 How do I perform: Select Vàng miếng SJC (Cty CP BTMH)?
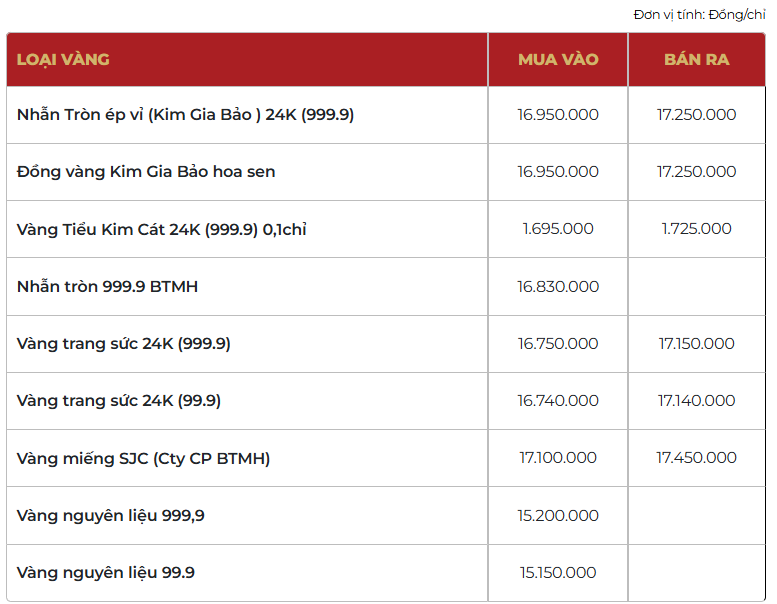[x=143, y=458]
